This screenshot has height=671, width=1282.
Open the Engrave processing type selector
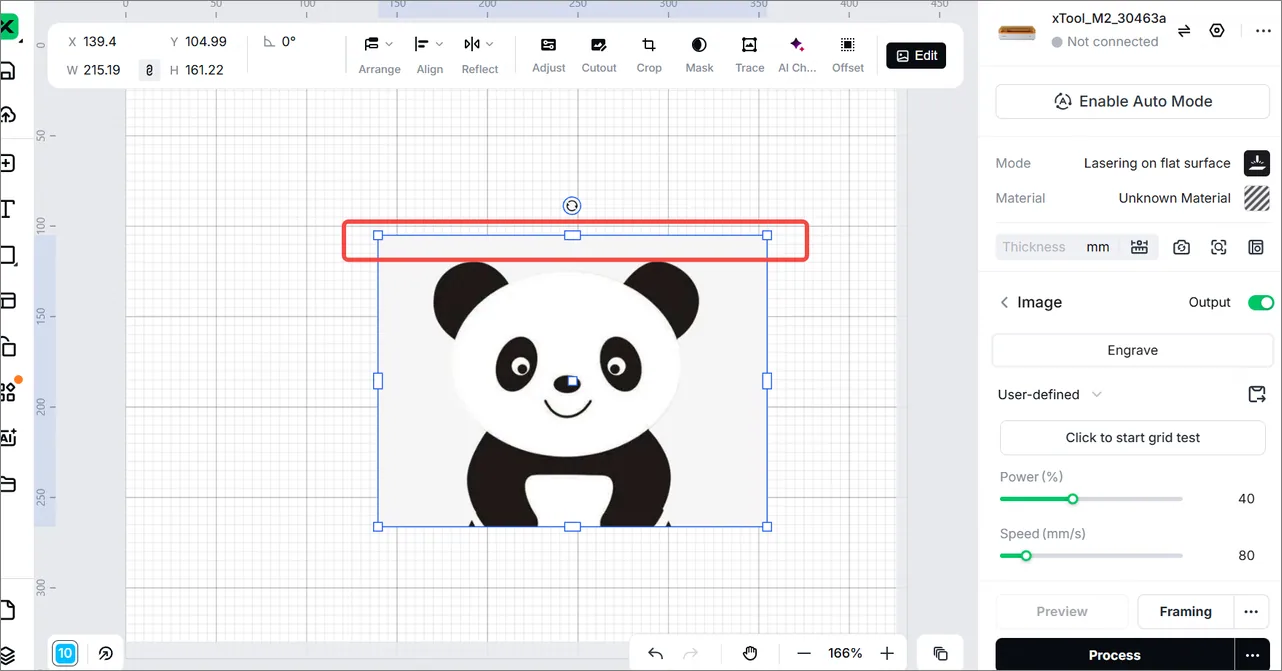[1132, 350]
